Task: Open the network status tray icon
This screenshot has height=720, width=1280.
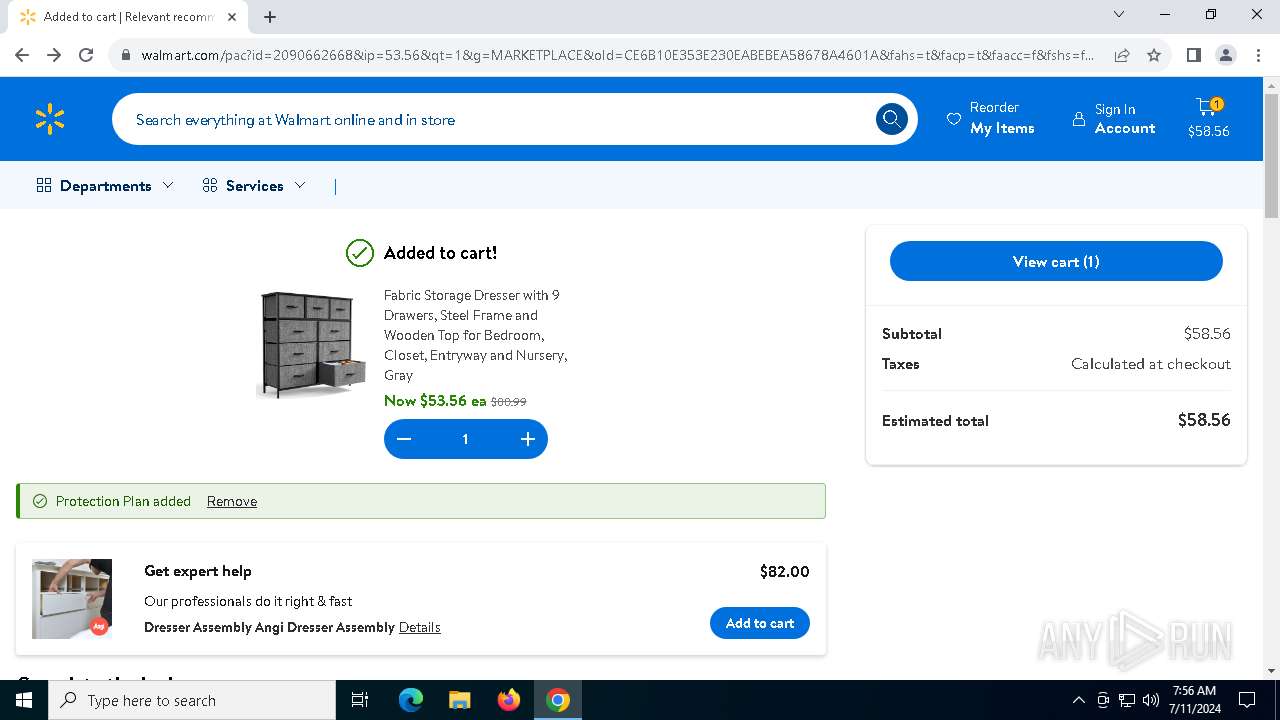Action: [x=1127, y=700]
